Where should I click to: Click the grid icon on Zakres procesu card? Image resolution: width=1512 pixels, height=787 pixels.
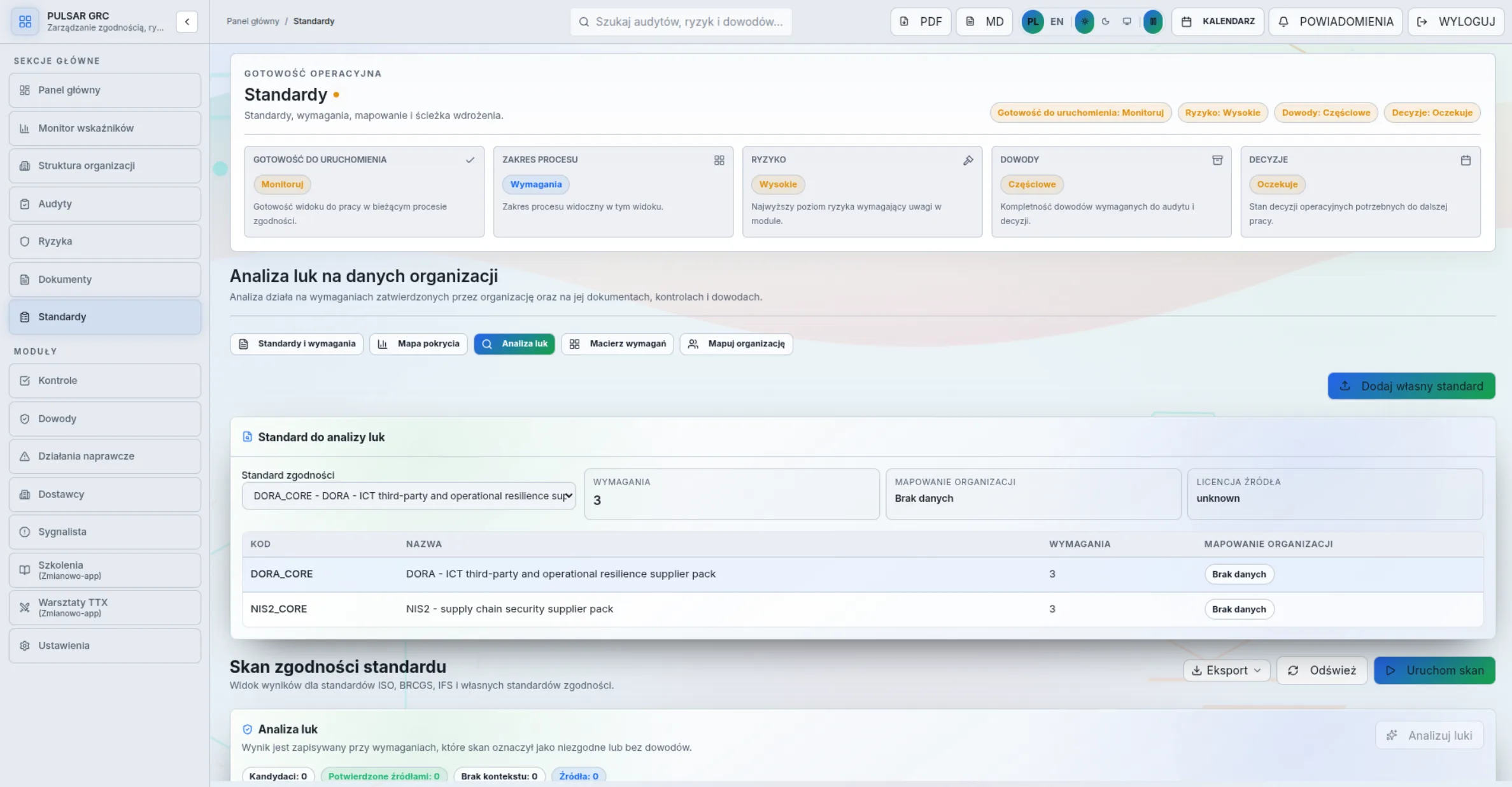click(719, 160)
